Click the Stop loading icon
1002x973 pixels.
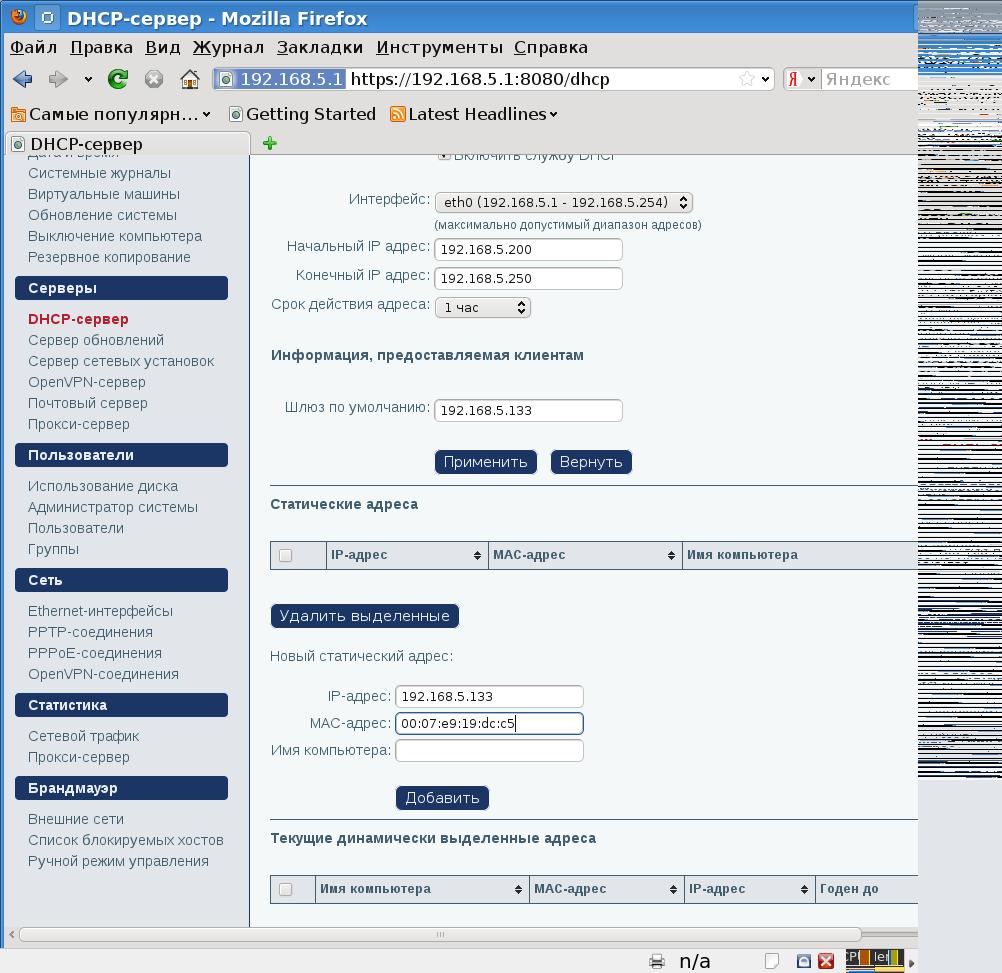click(x=154, y=79)
